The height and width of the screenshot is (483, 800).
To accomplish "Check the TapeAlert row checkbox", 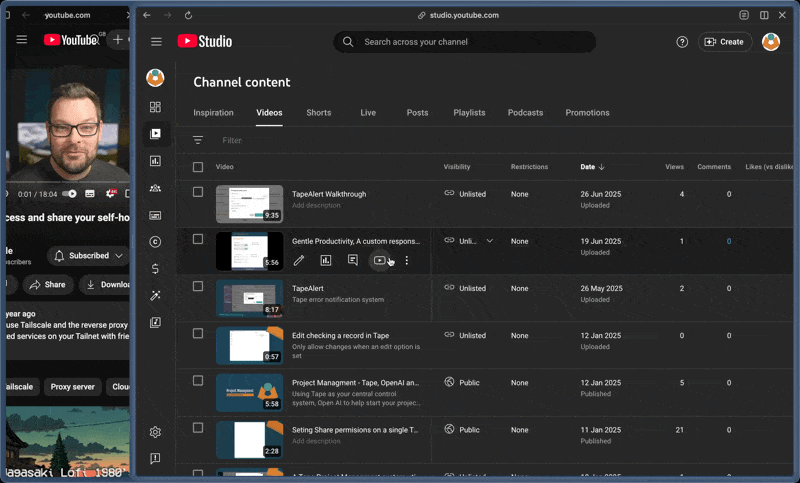I will click(198, 287).
